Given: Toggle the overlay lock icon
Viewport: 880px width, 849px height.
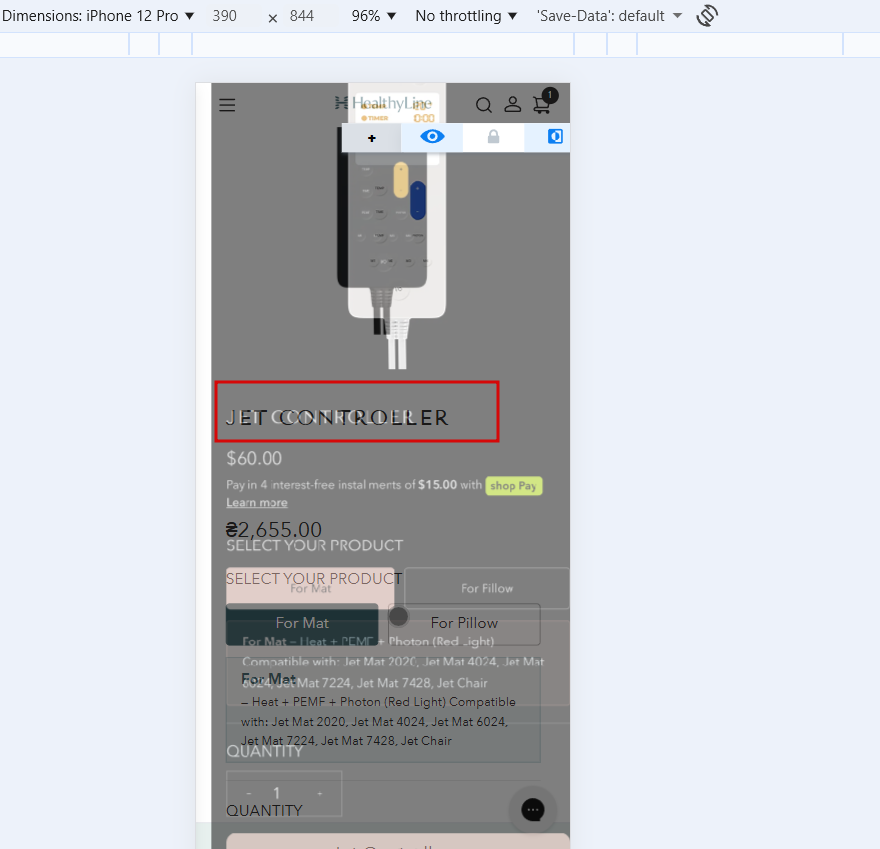Looking at the screenshot, I should click(x=493, y=137).
